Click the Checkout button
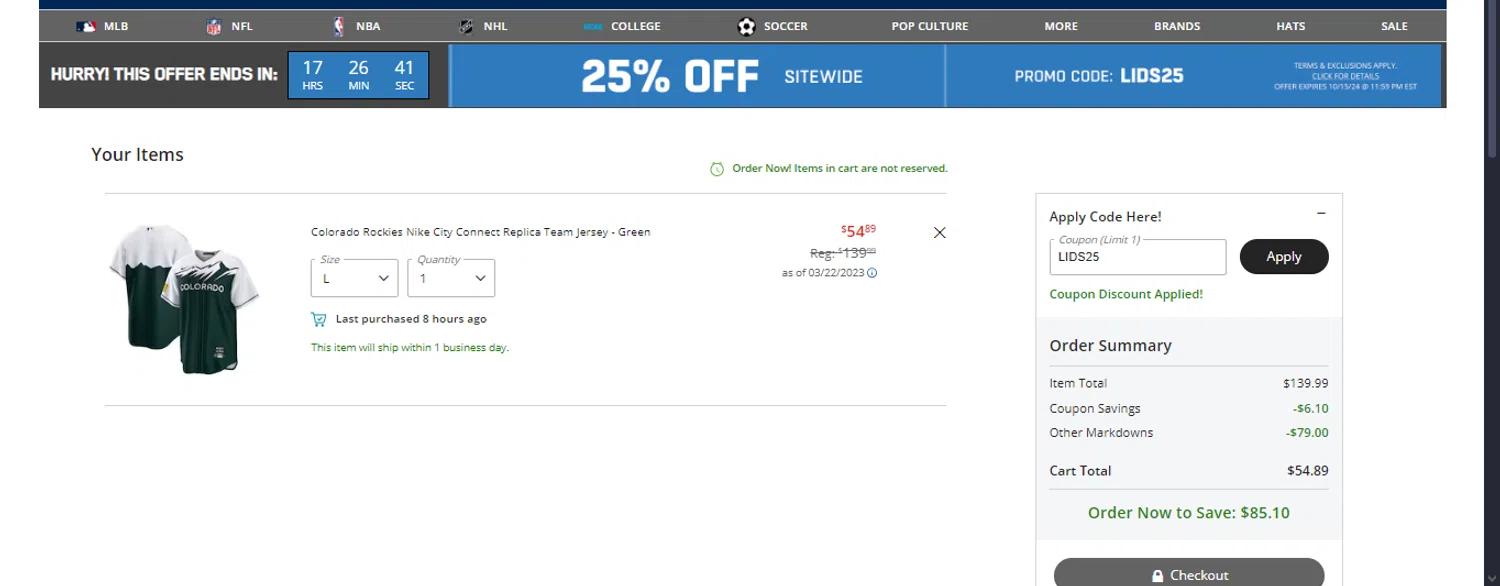1500x586 pixels. 1189,574
